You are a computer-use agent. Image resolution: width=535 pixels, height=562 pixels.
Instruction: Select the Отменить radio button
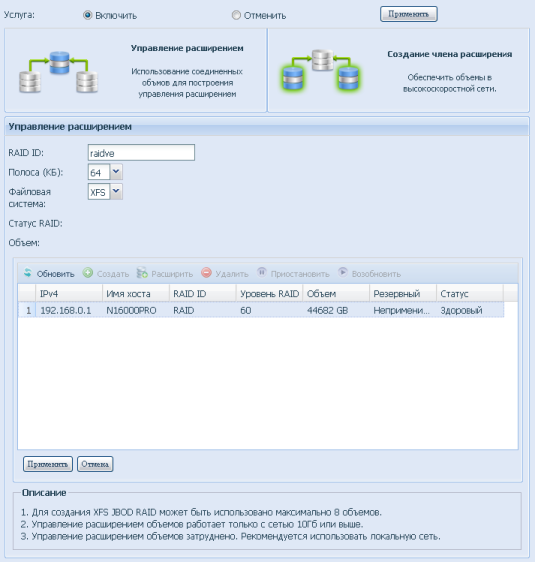click(x=236, y=15)
